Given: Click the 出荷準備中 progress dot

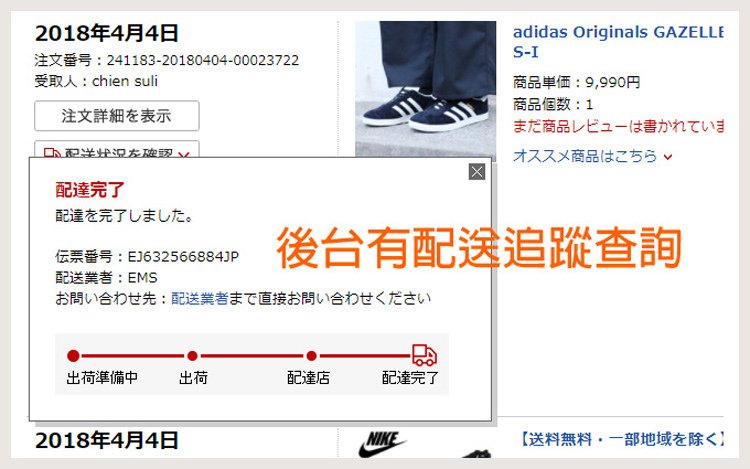Looking at the screenshot, I should (73, 356).
